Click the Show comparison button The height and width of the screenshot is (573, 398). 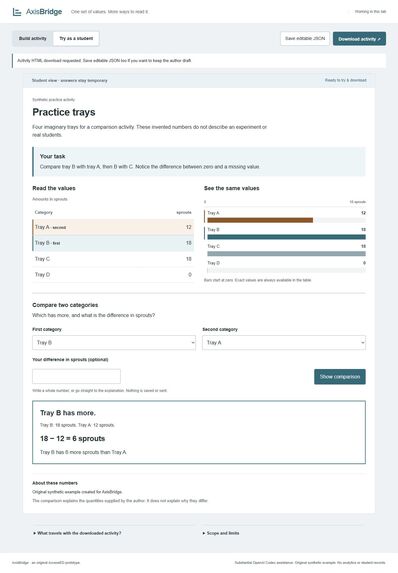point(340,376)
